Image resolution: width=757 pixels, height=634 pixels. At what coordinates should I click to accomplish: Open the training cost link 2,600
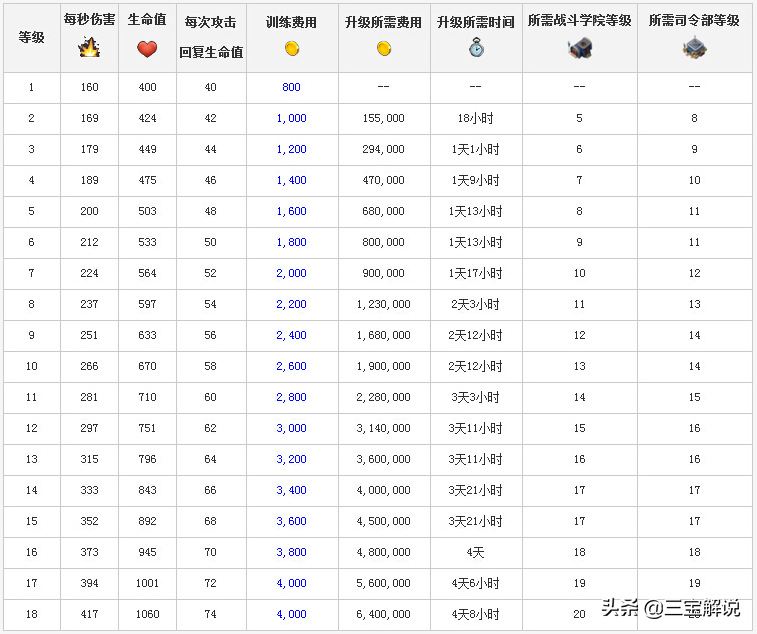[x=292, y=366]
